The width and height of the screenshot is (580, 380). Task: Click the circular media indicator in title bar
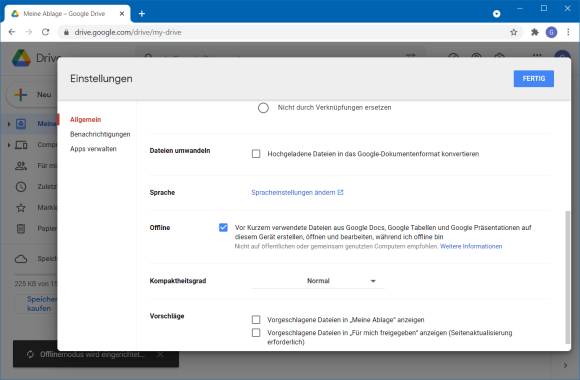pos(497,14)
